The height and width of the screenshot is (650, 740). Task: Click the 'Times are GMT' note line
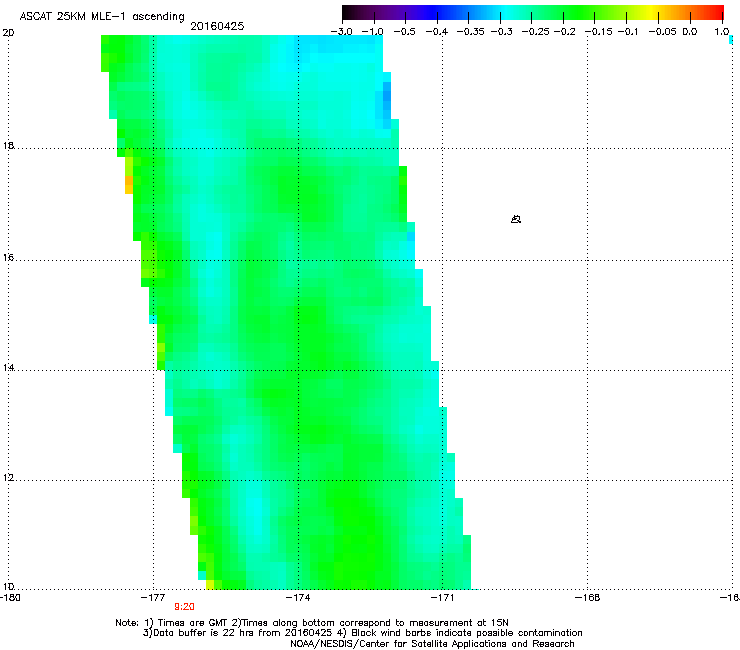[311, 623]
